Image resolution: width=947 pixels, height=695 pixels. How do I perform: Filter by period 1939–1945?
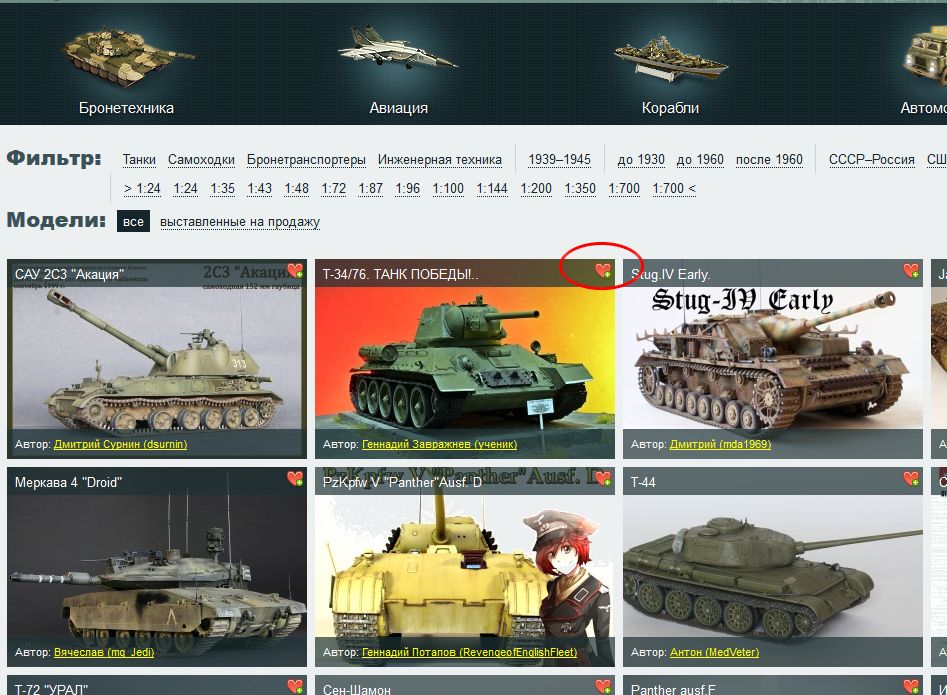559,160
